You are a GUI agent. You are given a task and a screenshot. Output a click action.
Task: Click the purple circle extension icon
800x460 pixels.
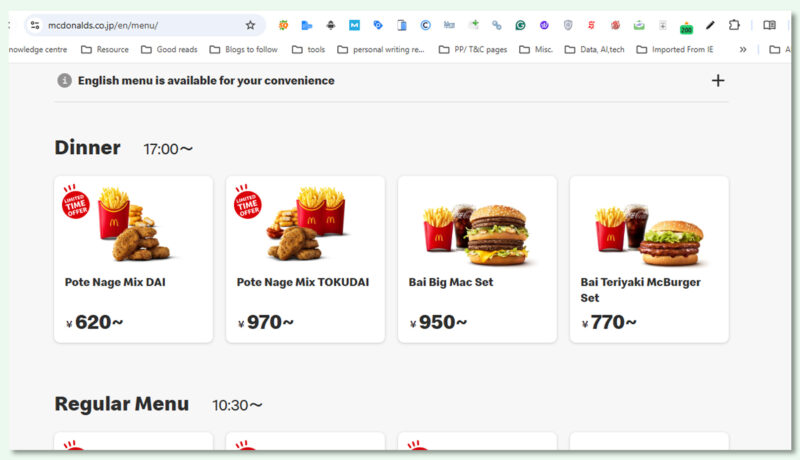(544, 25)
